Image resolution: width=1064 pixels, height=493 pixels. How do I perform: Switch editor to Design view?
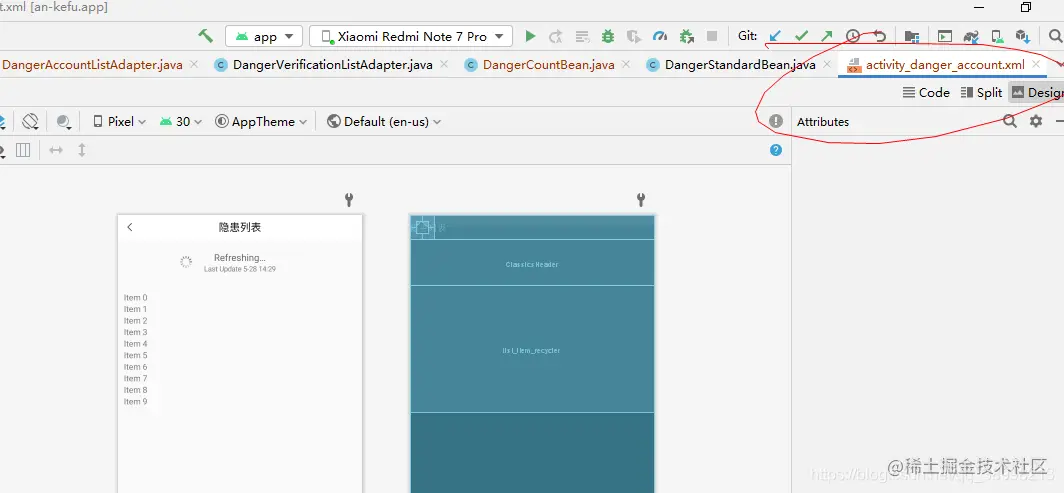[x=1036, y=93]
